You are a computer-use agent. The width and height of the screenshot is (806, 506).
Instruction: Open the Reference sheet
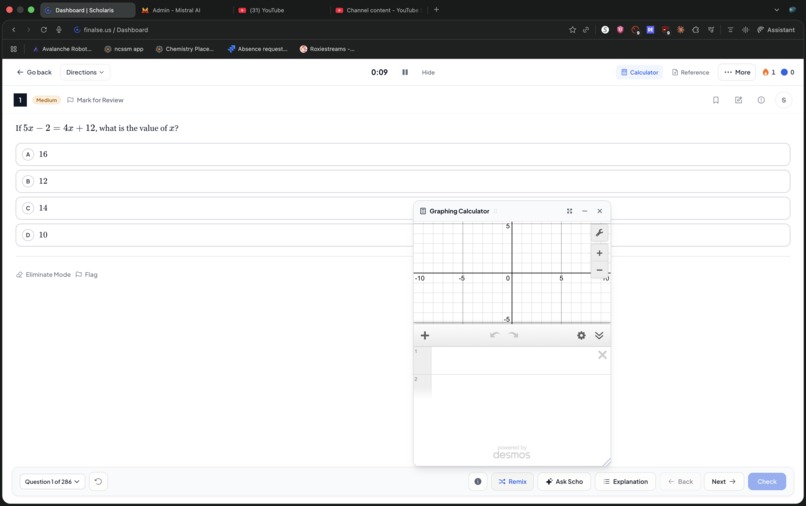tap(690, 73)
